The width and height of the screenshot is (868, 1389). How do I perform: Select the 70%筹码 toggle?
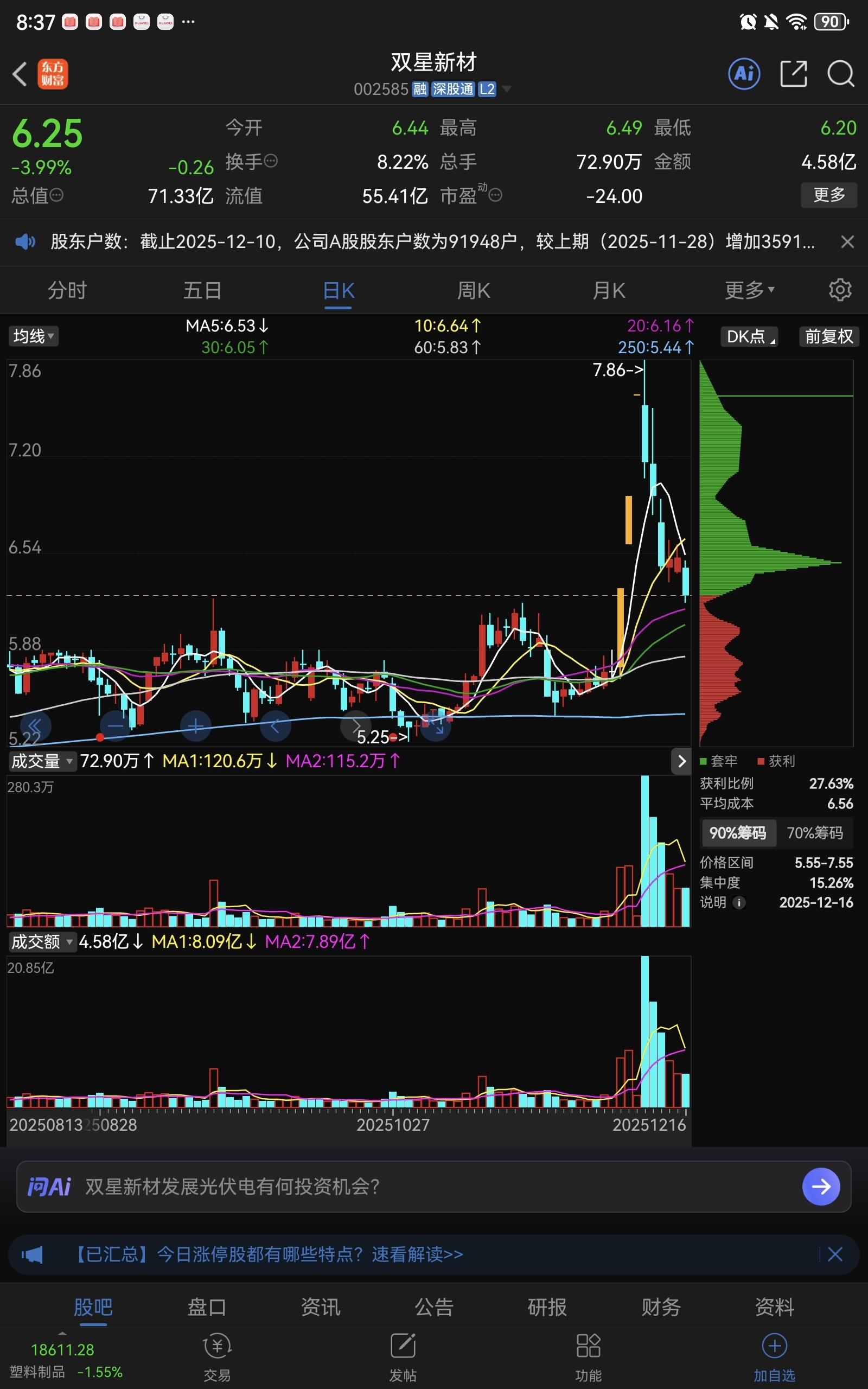point(815,833)
